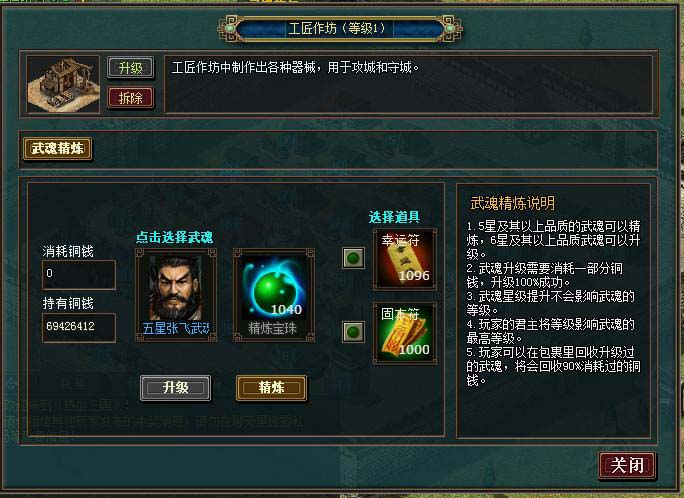Click the 工匠作坊 title banner
The height and width of the screenshot is (498, 684).
tap(340, 29)
